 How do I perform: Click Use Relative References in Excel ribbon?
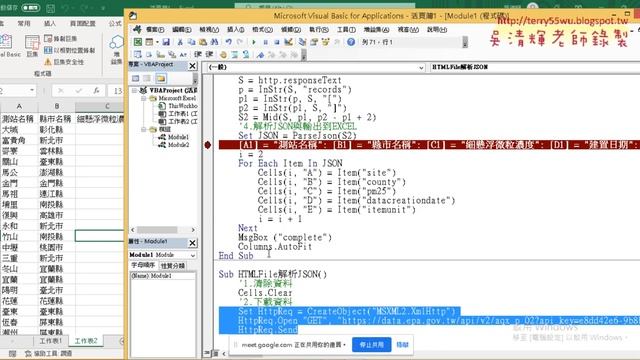[69, 50]
